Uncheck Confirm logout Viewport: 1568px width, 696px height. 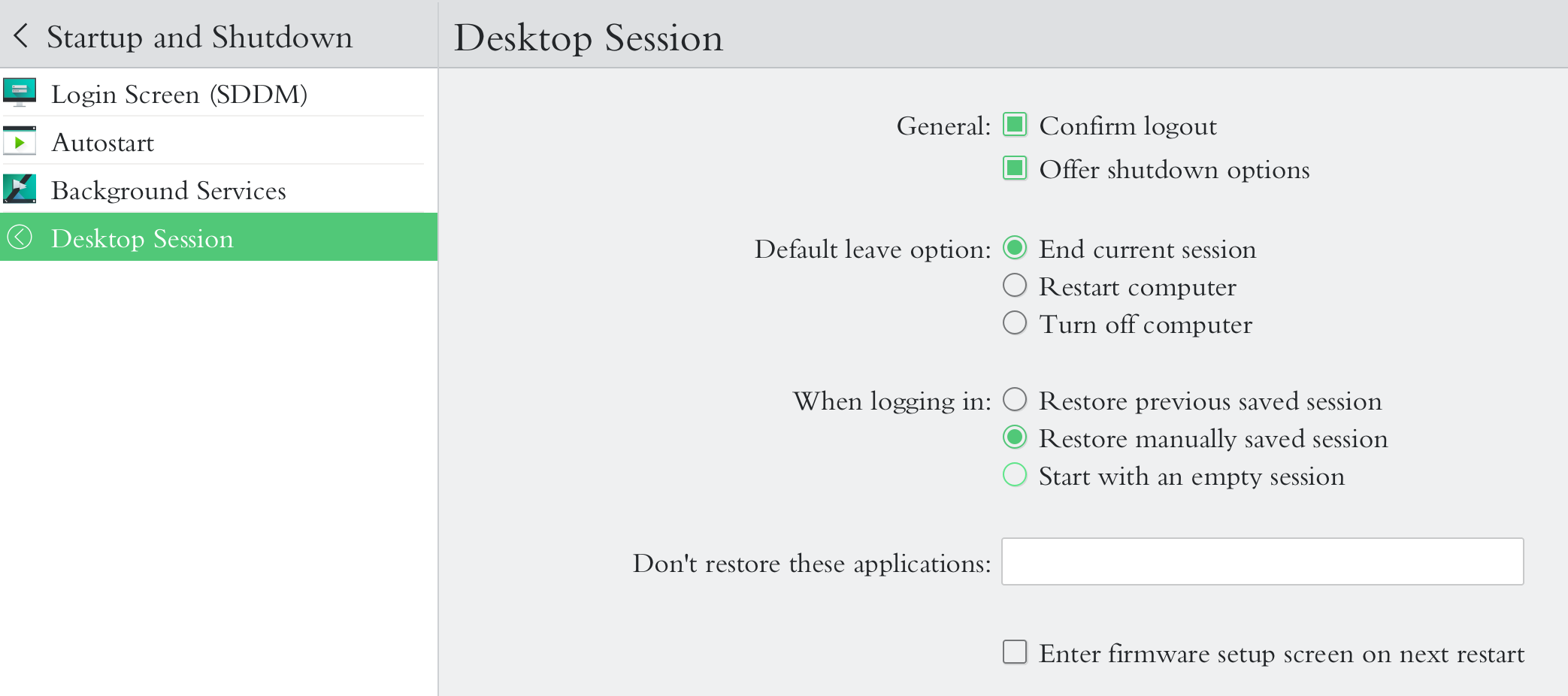coord(1015,126)
